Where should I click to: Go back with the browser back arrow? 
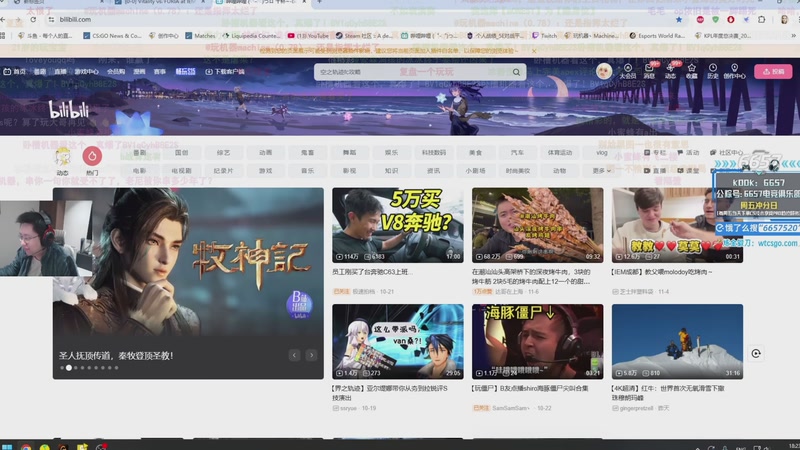(3, 19)
